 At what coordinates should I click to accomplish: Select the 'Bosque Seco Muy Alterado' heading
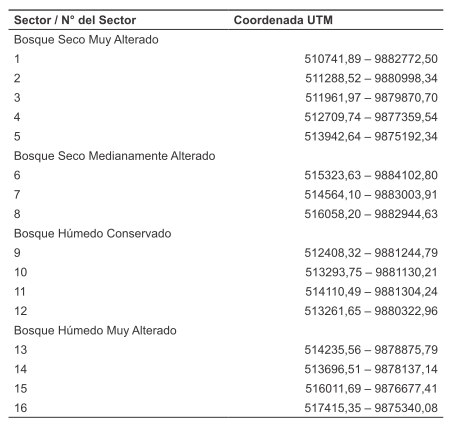click(x=86, y=40)
